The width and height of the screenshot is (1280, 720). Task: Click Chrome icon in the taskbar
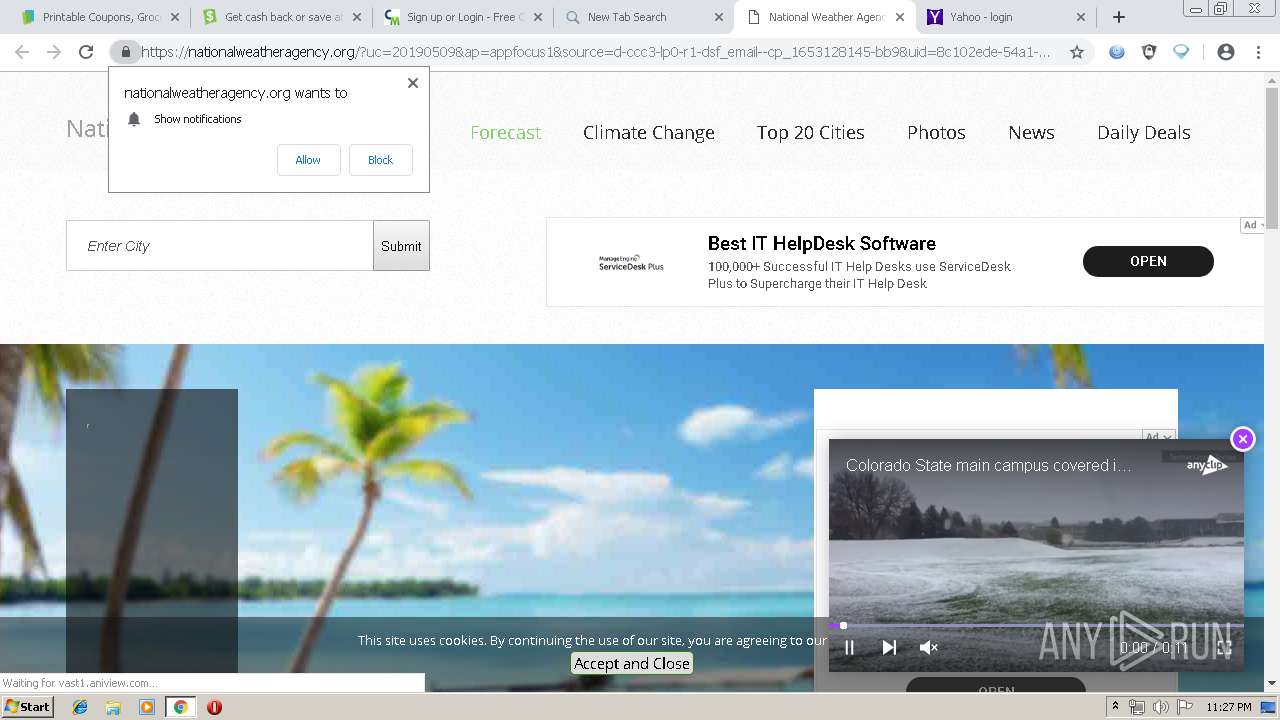(x=180, y=707)
